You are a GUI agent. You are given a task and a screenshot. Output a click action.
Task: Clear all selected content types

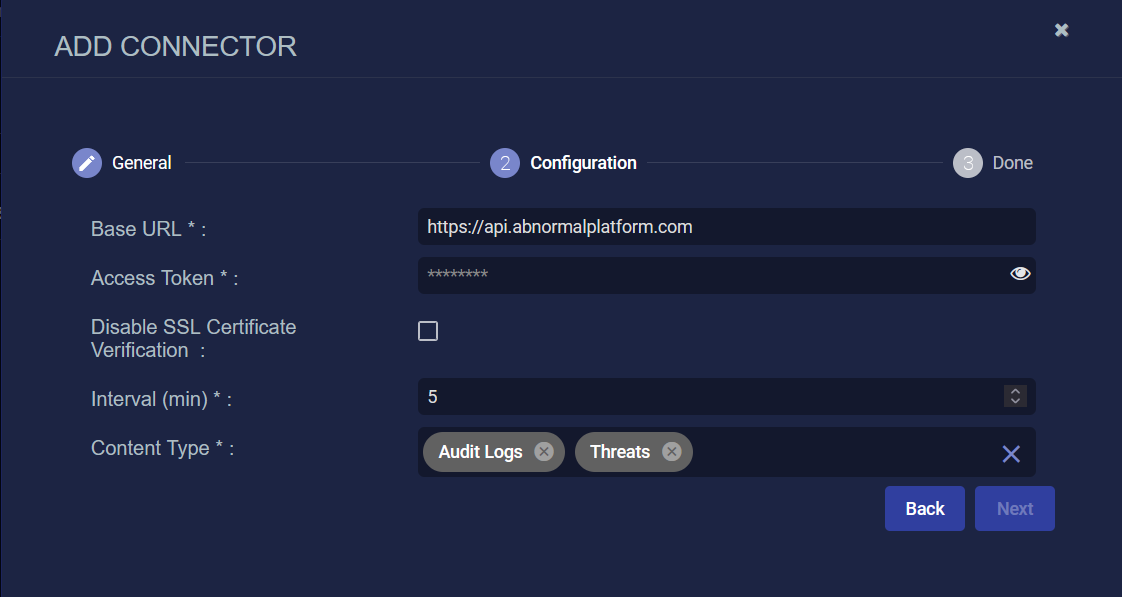click(1010, 454)
